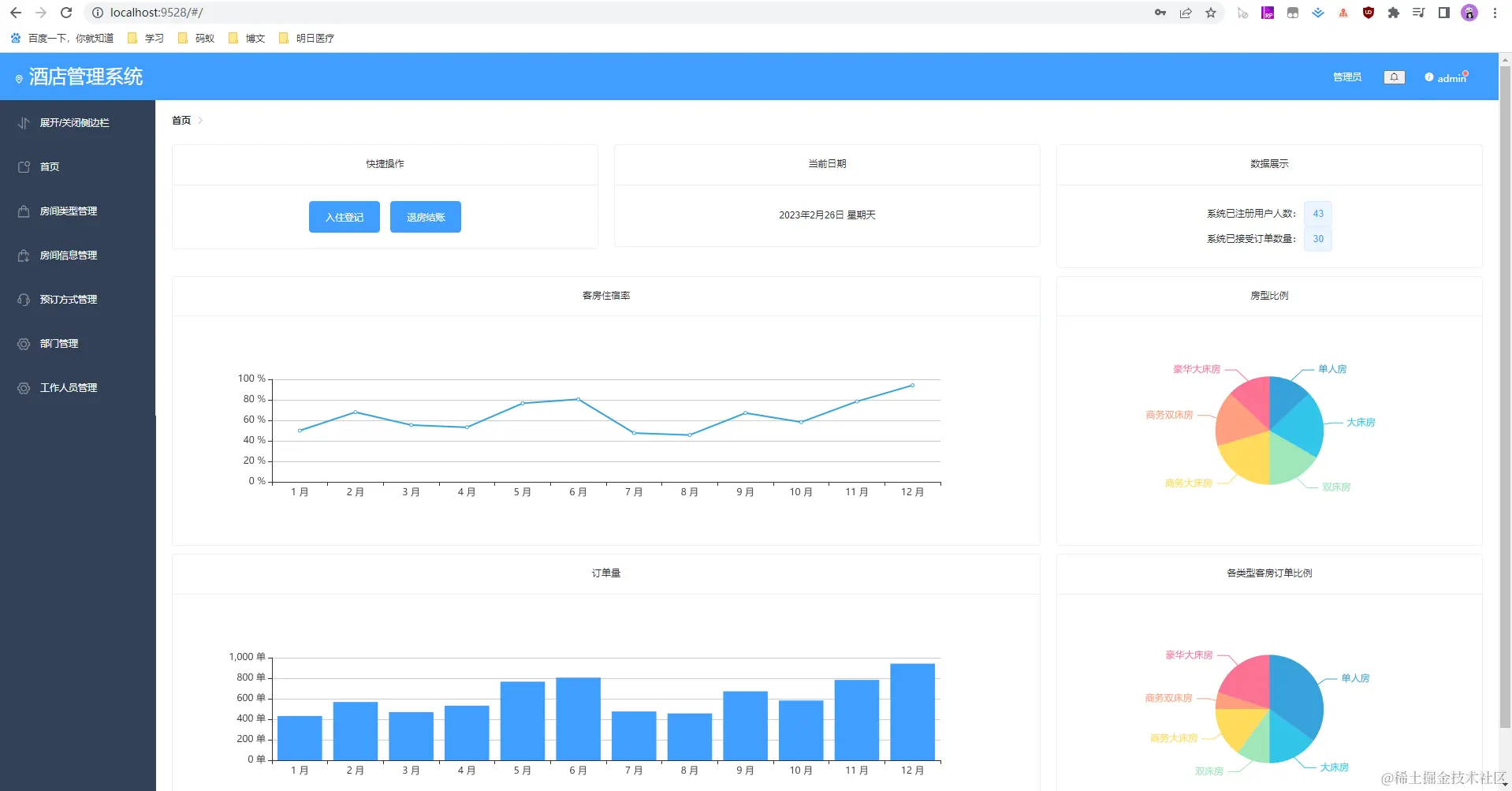Click the 12月 bar in 订单量 chart

[x=912, y=712]
